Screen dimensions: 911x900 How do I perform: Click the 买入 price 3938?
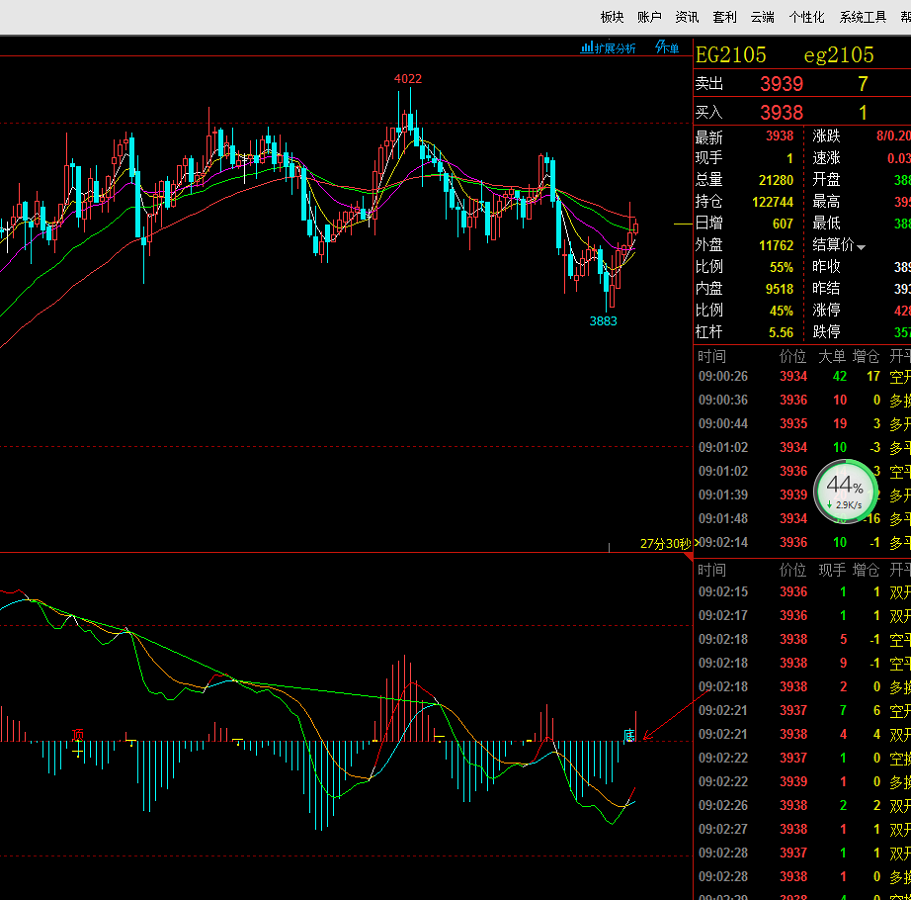[x=781, y=113]
